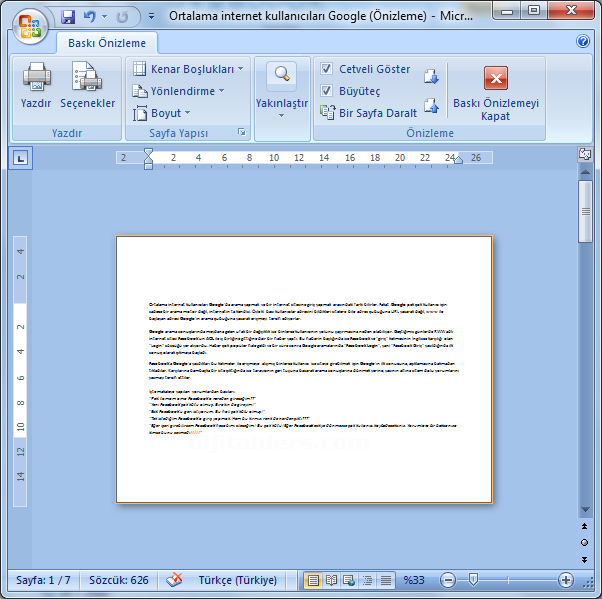The image size is (602, 599).
Task: Click the redo icon in quick access
Action: click(x=122, y=17)
